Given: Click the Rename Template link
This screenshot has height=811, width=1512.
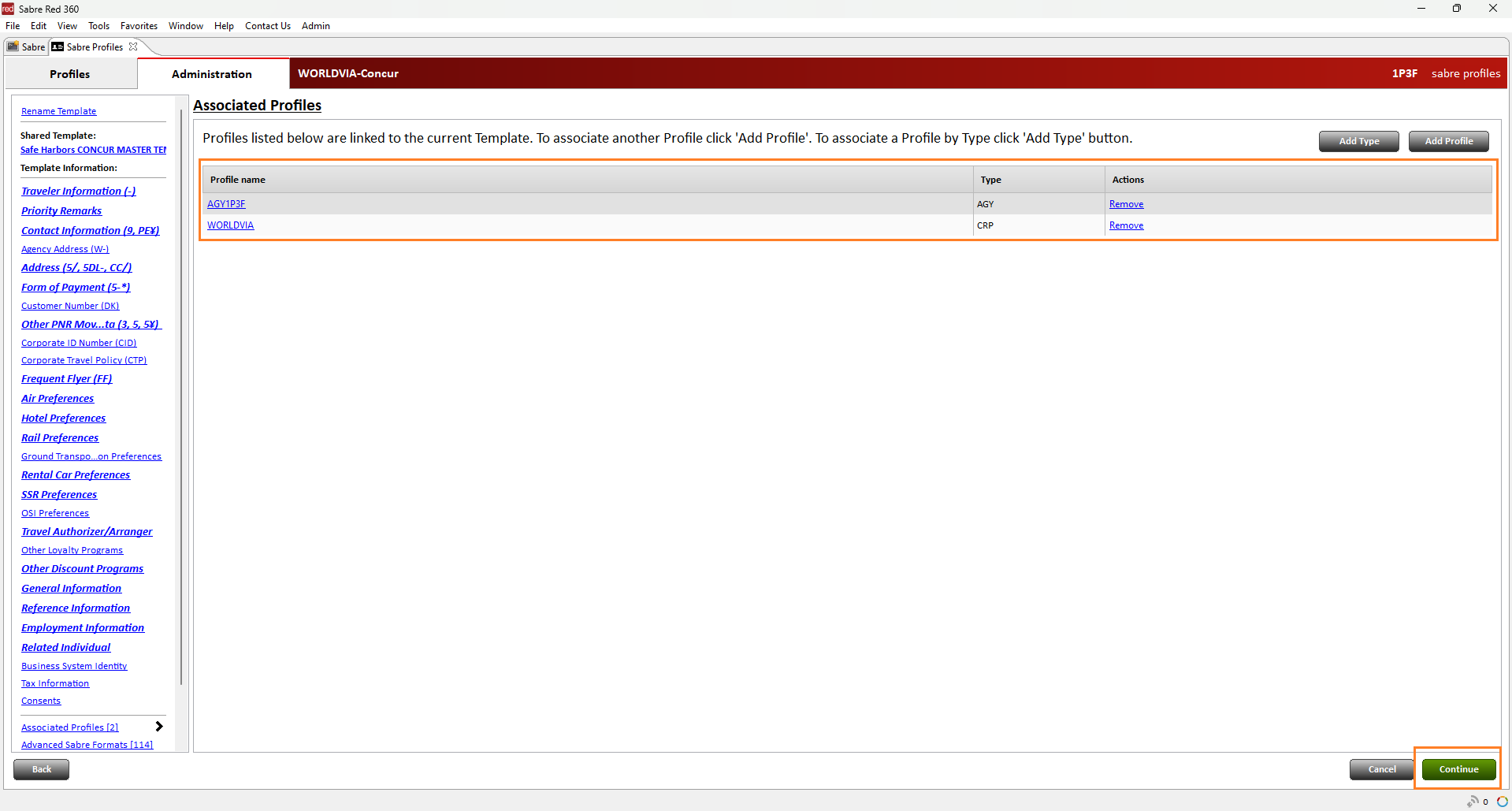Looking at the screenshot, I should [59, 111].
